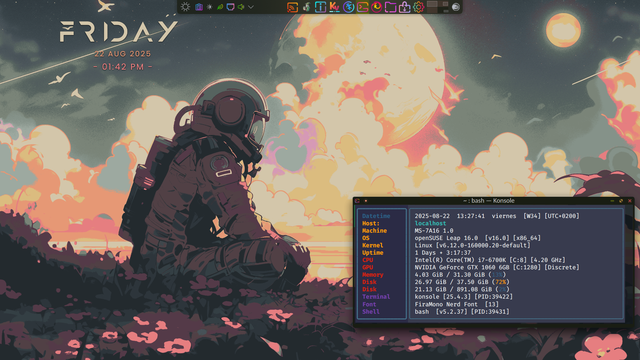Viewport: 640px width, 360px height.
Task: Click 'NVIDIA GeForce GTX 1060 6GB' line
Action: (497, 267)
